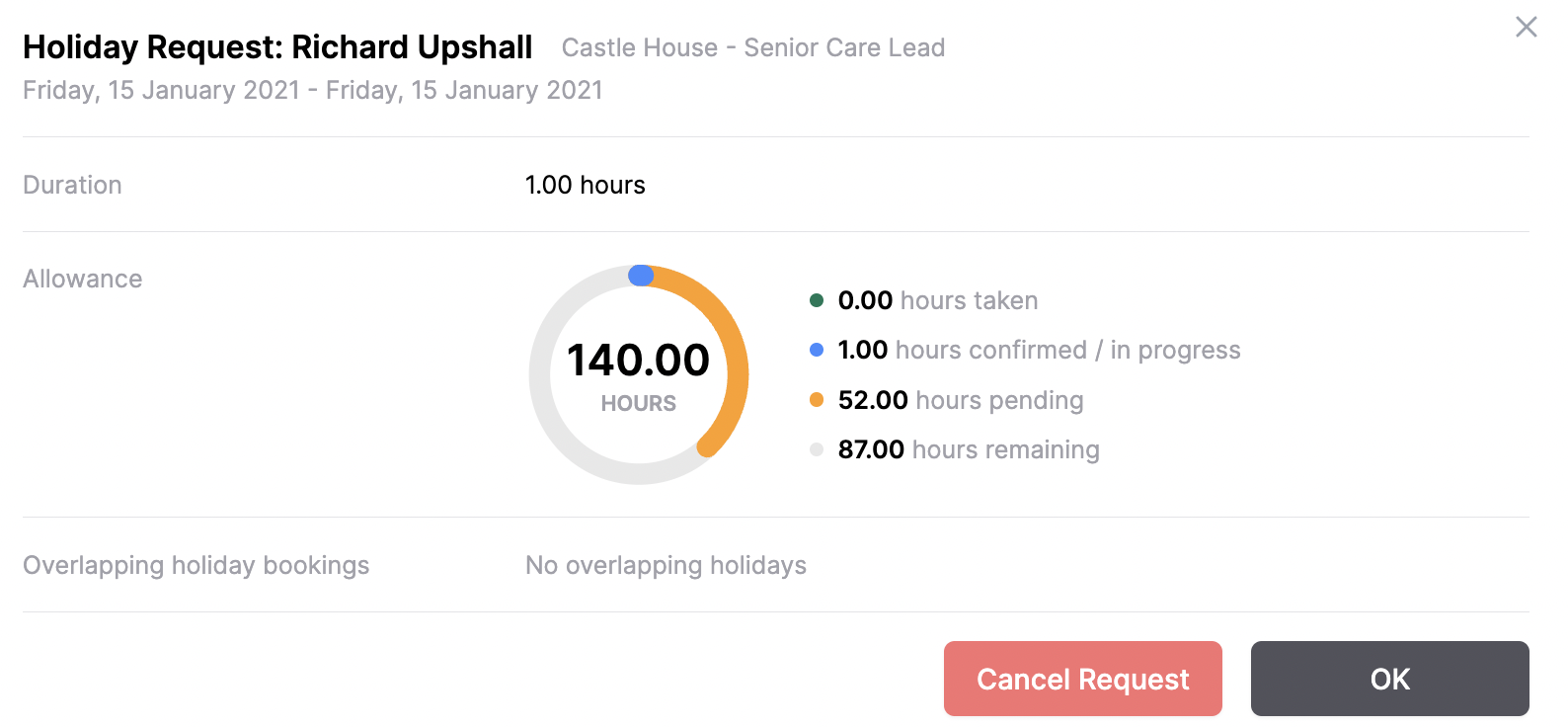Click the Friday, 15 January 2021 date range
This screenshot has height=727, width=1568.
[x=312, y=90]
